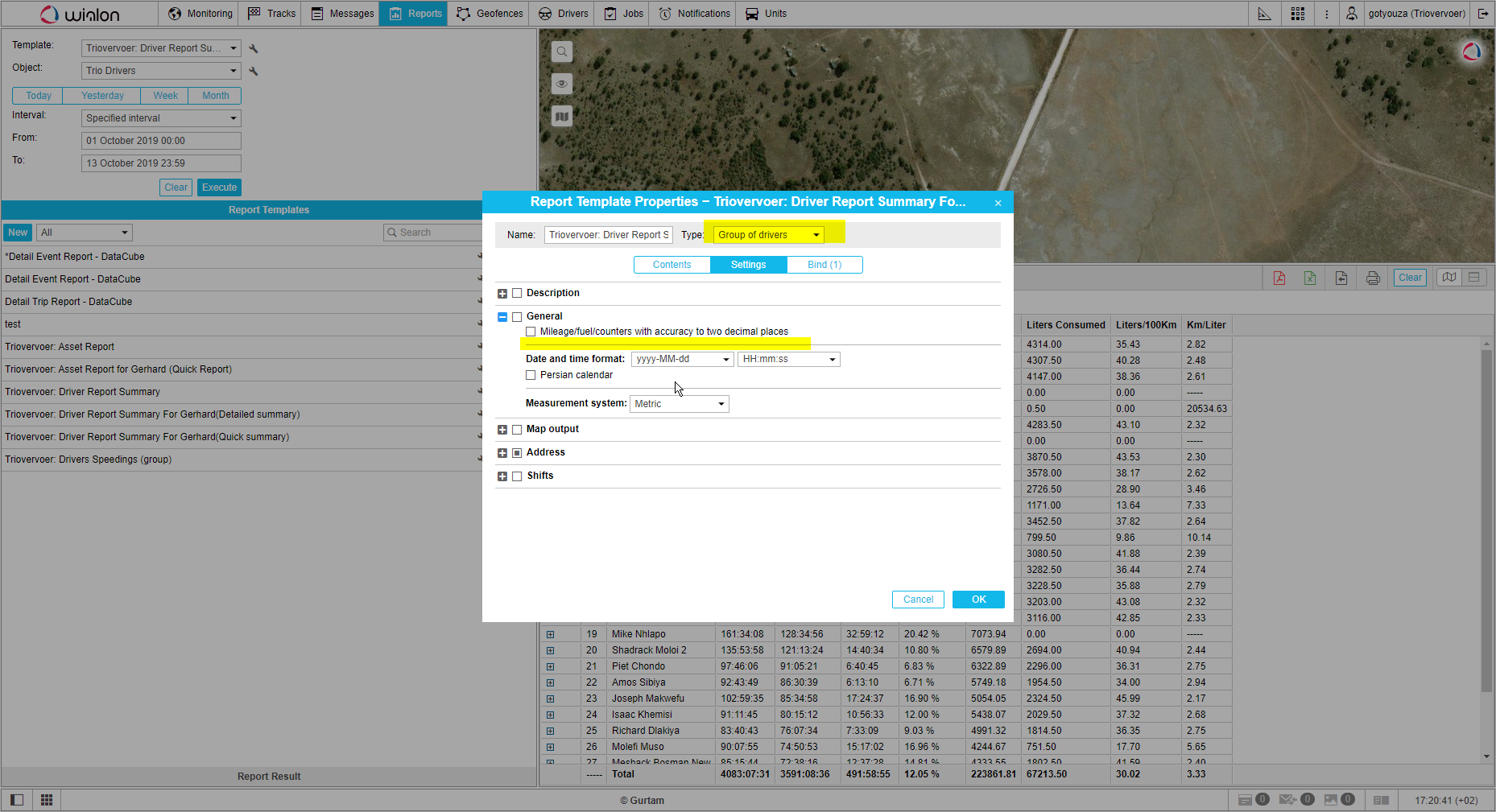Screen dimensions: 1496x812
Task: Open the map layers icon on map
Action: pos(562,116)
